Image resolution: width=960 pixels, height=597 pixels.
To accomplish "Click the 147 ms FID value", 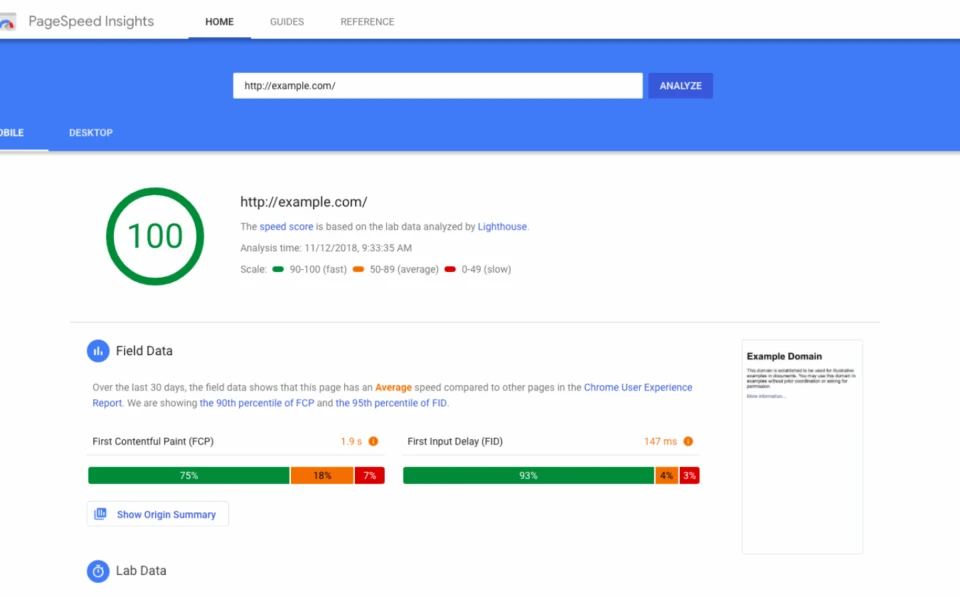I will (660, 441).
